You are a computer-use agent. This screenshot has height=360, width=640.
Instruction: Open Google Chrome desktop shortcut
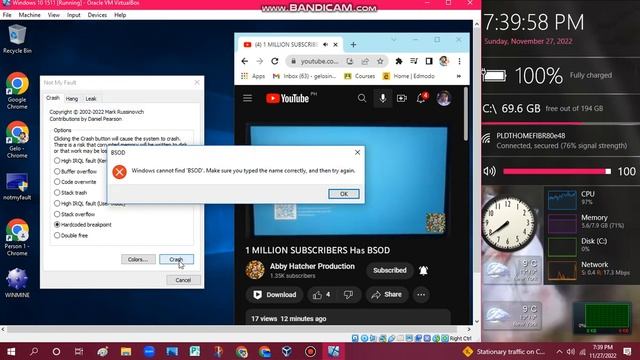coord(17,91)
